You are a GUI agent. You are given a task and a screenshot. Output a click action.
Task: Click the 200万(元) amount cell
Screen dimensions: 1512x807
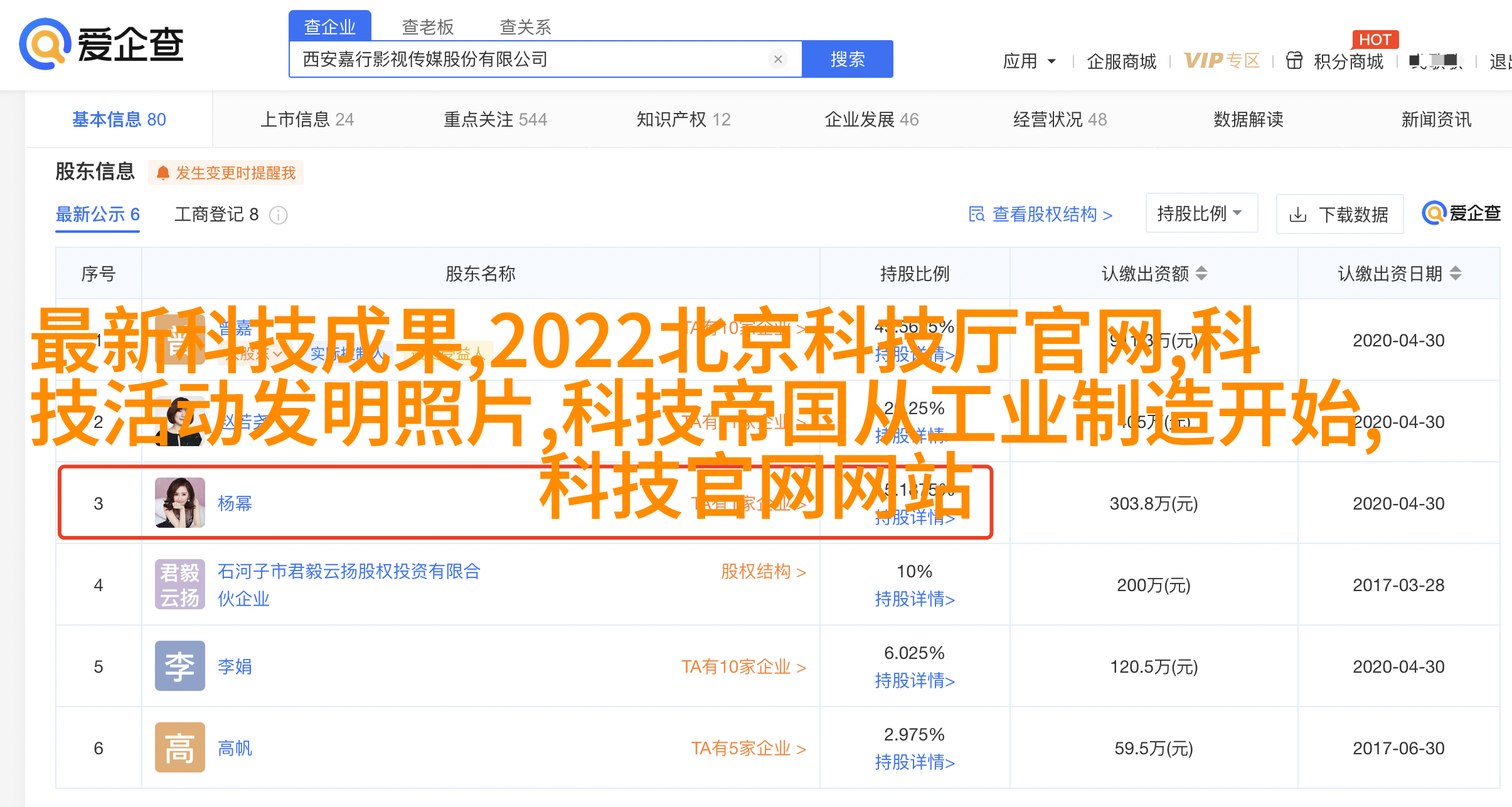click(x=1154, y=585)
